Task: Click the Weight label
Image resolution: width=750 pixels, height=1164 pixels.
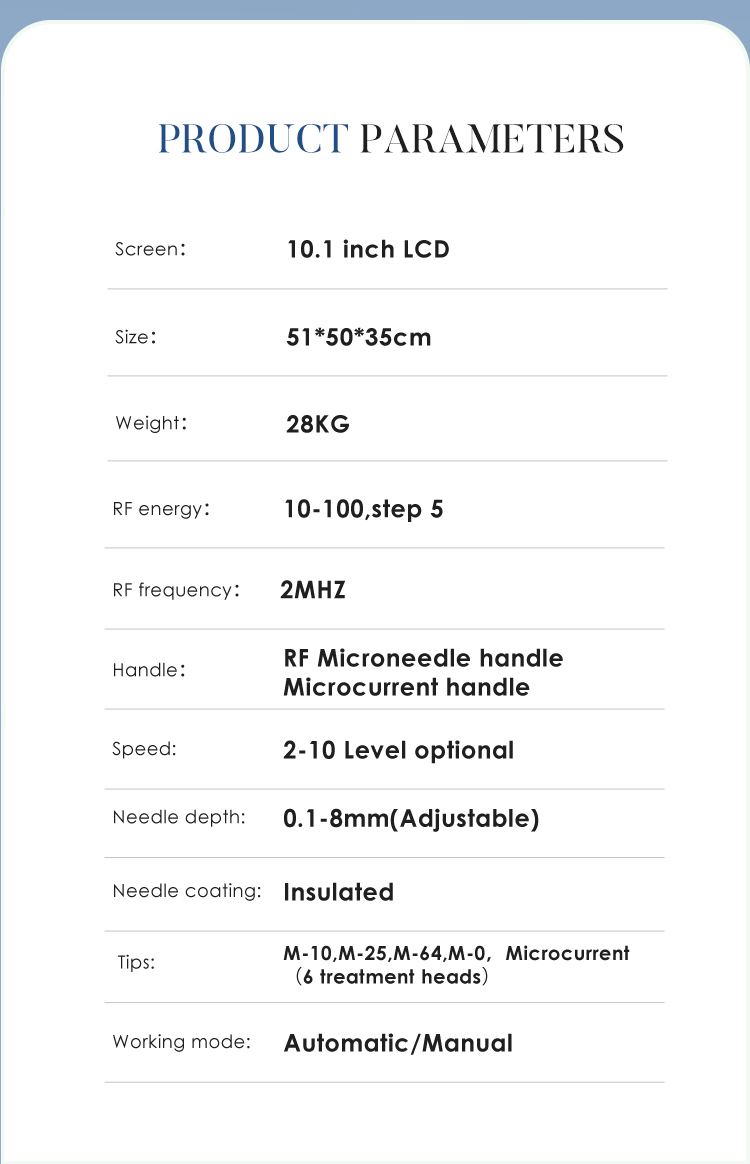Action: coord(150,423)
